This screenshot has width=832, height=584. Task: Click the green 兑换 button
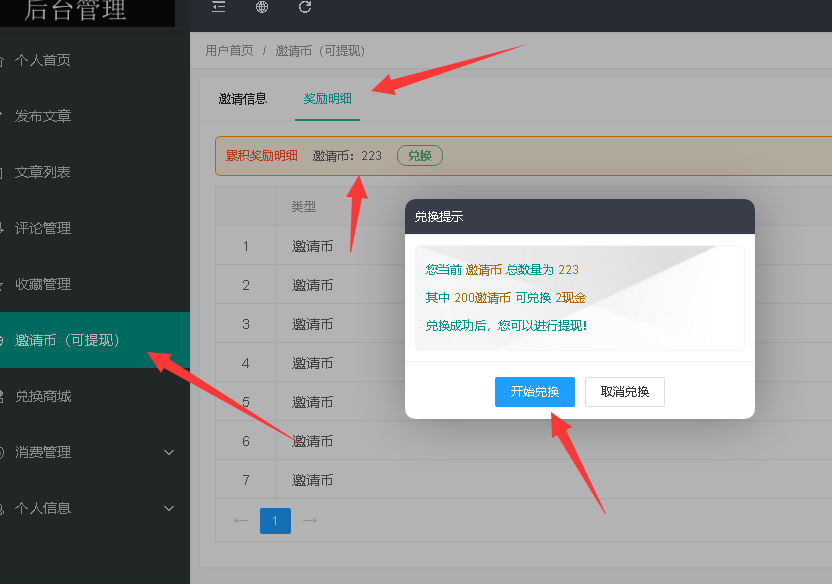click(x=420, y=156)
